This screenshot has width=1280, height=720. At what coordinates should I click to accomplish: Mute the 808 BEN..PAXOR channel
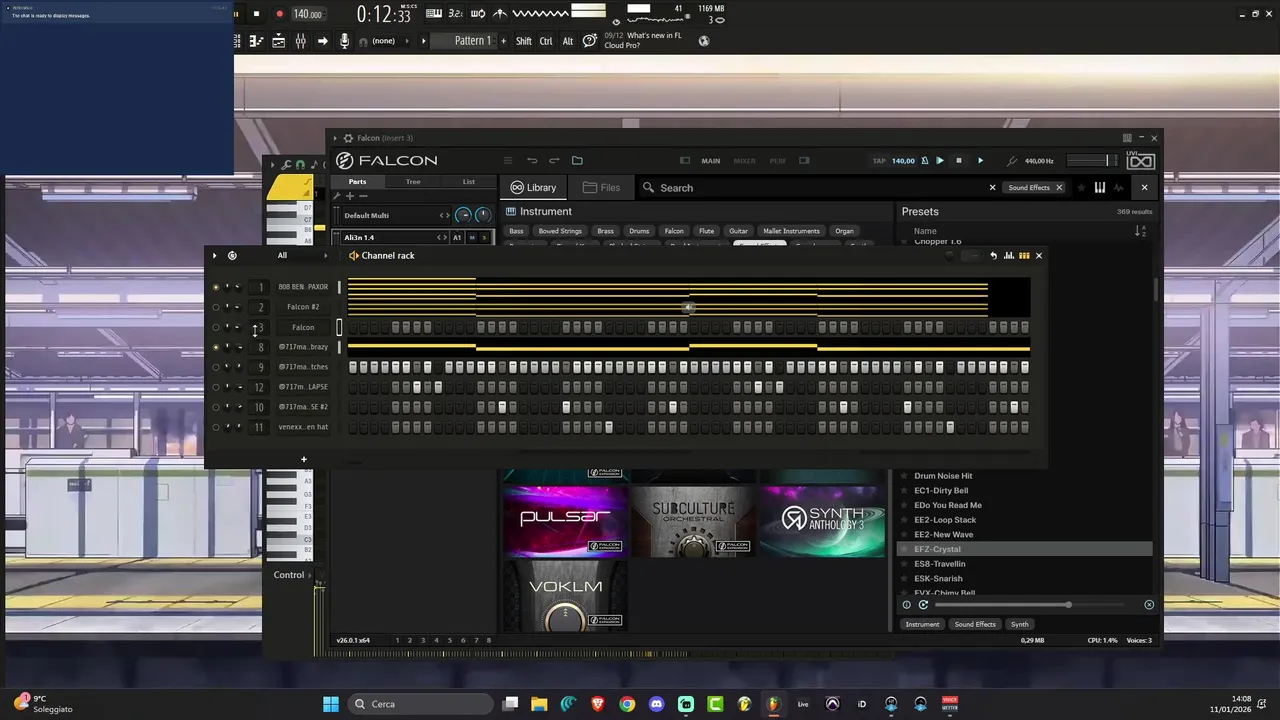215,287
